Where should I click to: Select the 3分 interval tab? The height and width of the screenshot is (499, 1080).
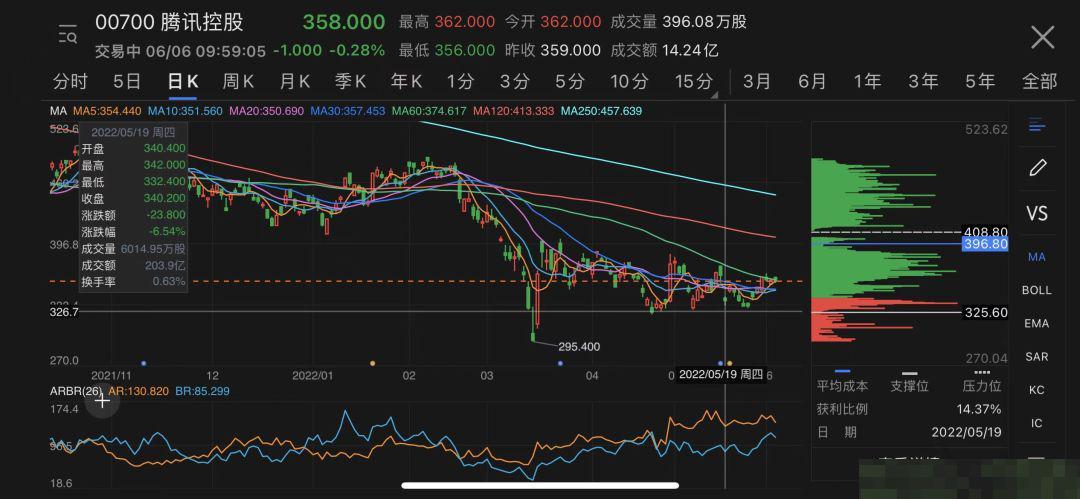coord(515,82)
